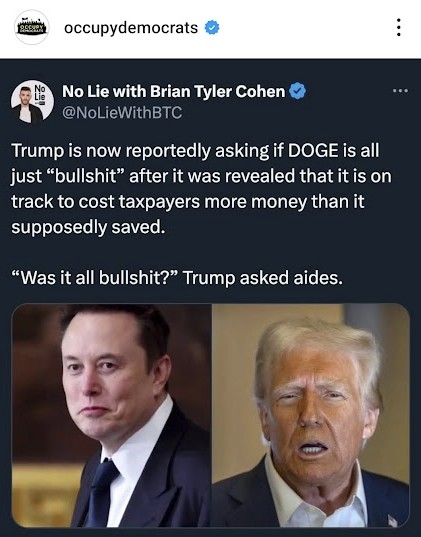This screenshot has width=421, height=537.
Task: Open the right photo of man with open collar
Action: point(311,415)
